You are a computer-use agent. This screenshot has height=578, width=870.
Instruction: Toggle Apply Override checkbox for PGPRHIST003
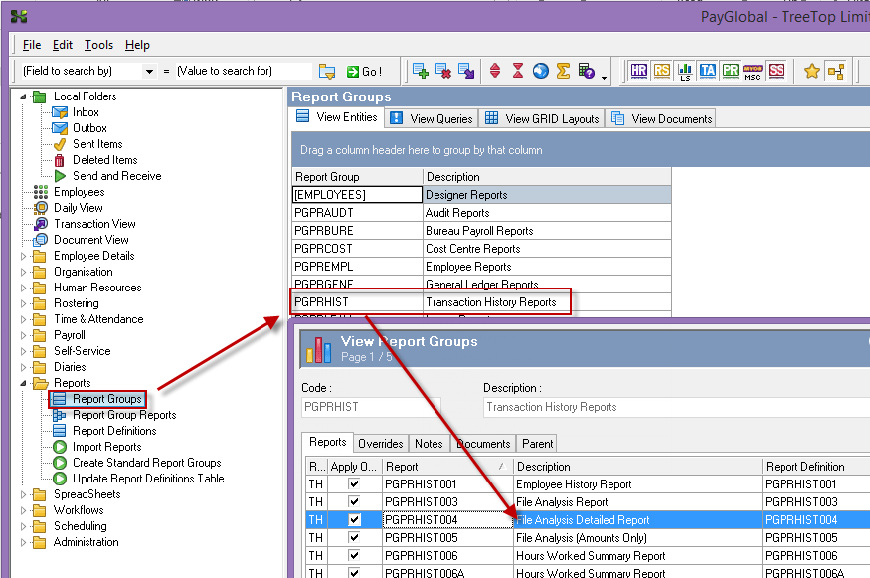pos(352,503)
